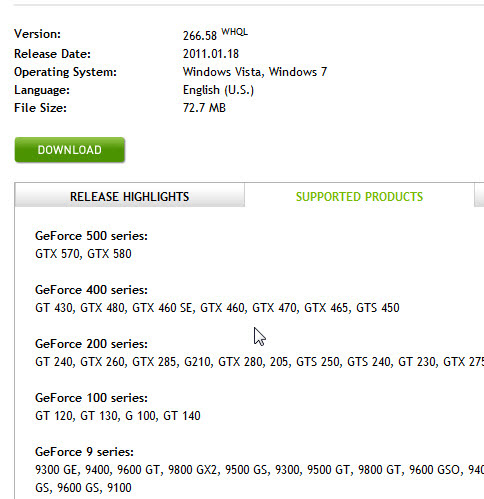Screen dimensions: 484x499
Task: Click the Language: label
Action: [42, 90]
